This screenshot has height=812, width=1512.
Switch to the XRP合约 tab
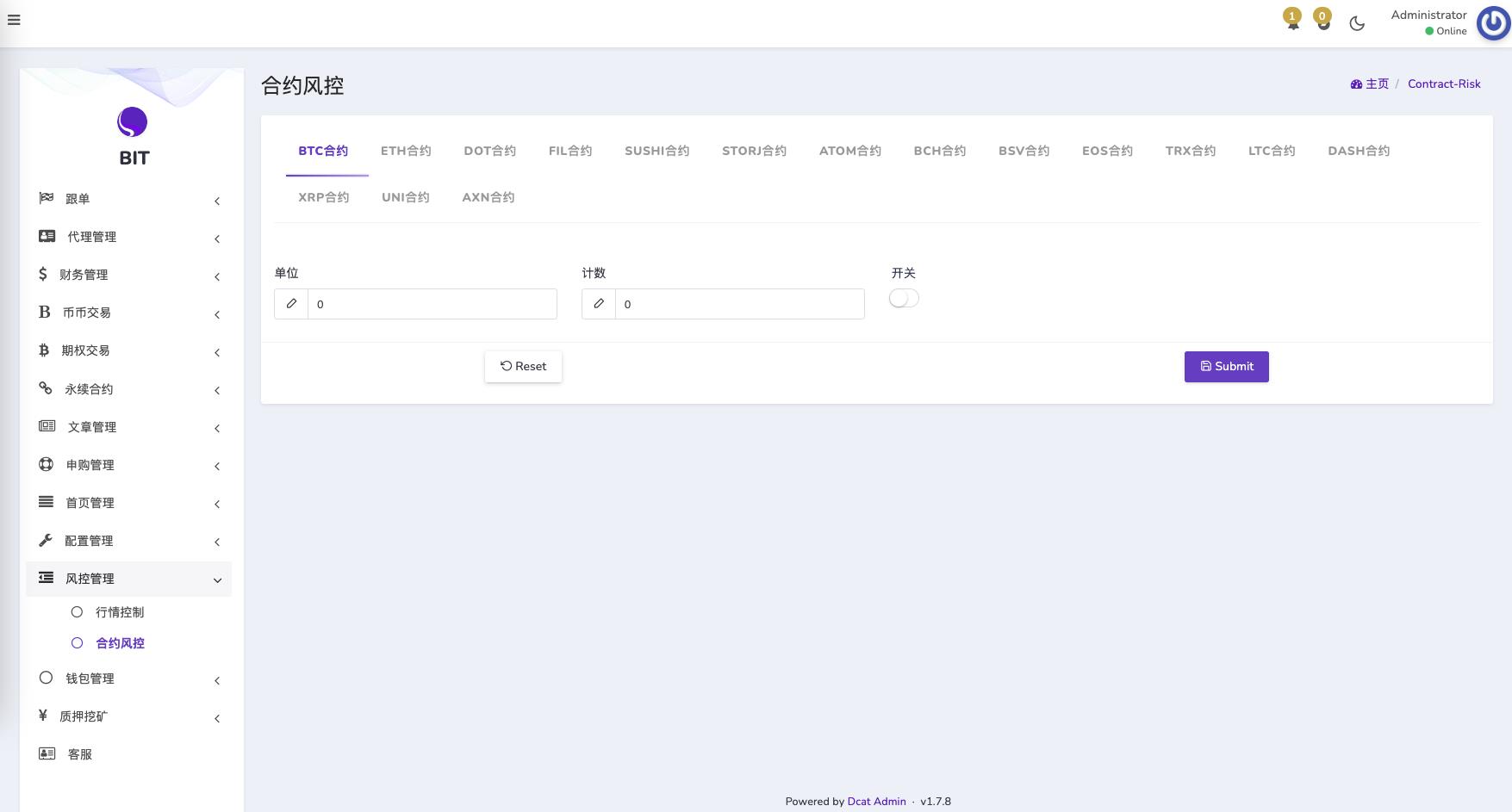coord(323,197)
